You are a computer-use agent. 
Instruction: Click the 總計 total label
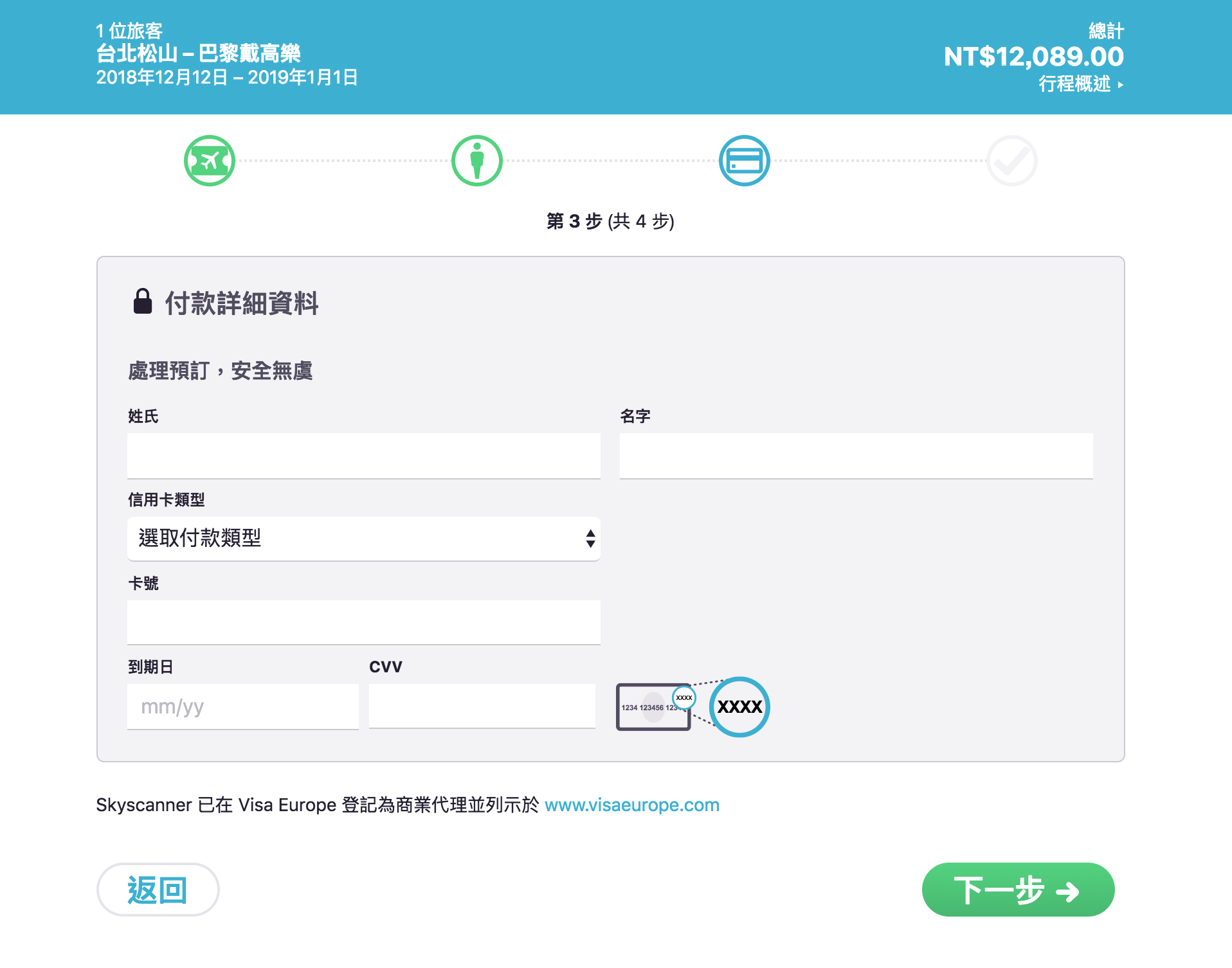(1107, 31)
